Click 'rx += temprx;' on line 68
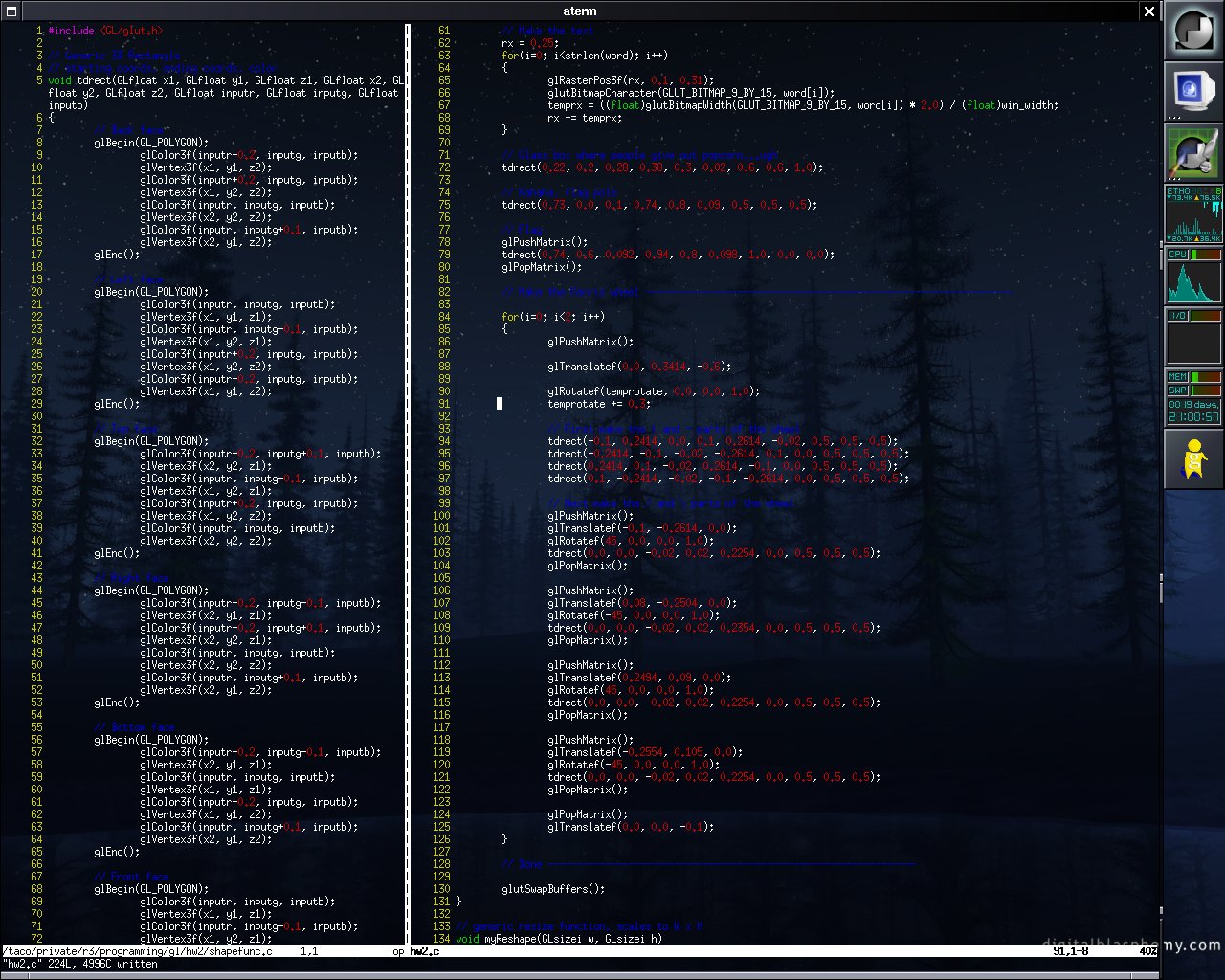This screenshot has height=980, width=1225. (585, 118)
